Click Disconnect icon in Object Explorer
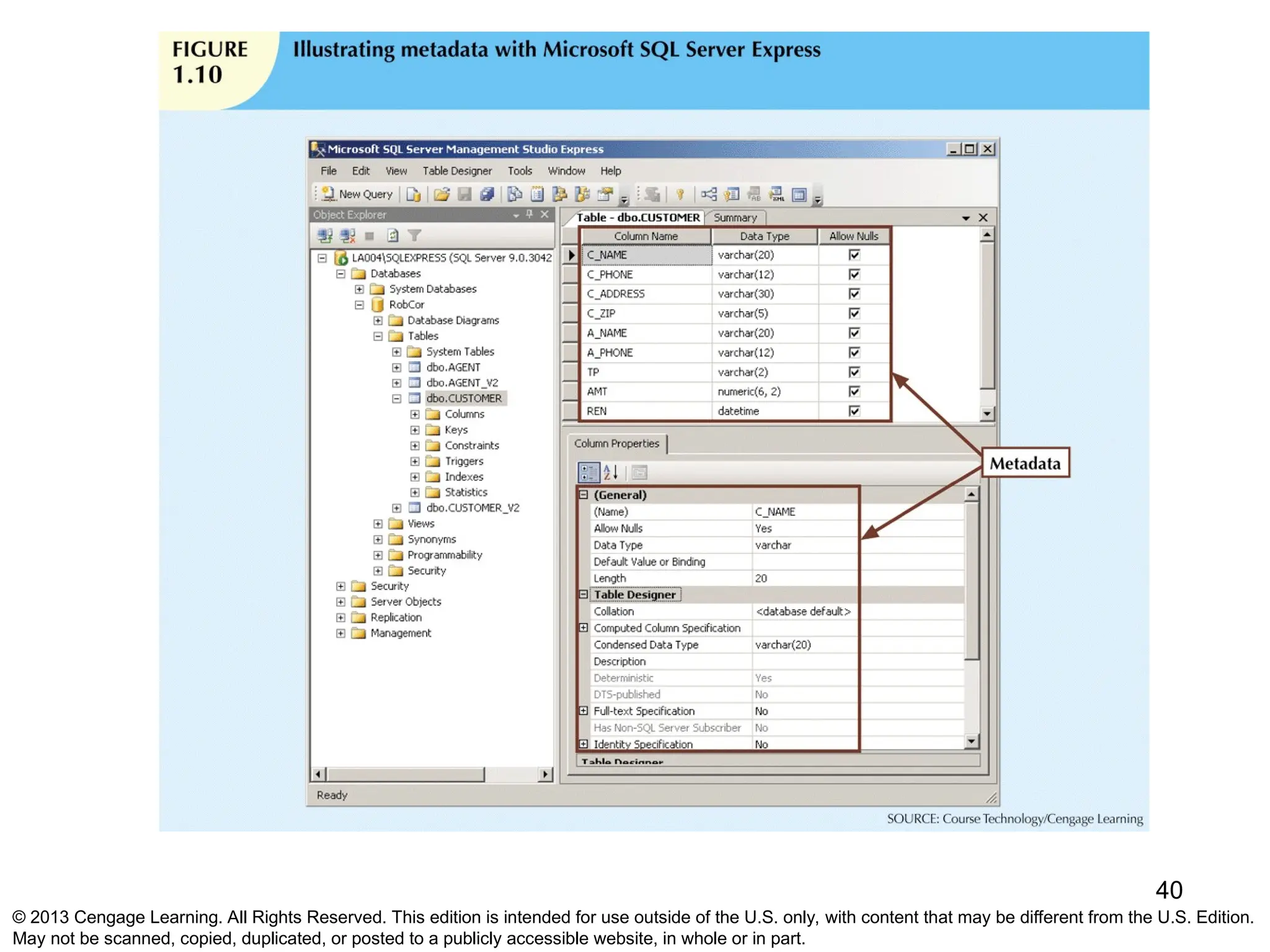 (347, 236)
